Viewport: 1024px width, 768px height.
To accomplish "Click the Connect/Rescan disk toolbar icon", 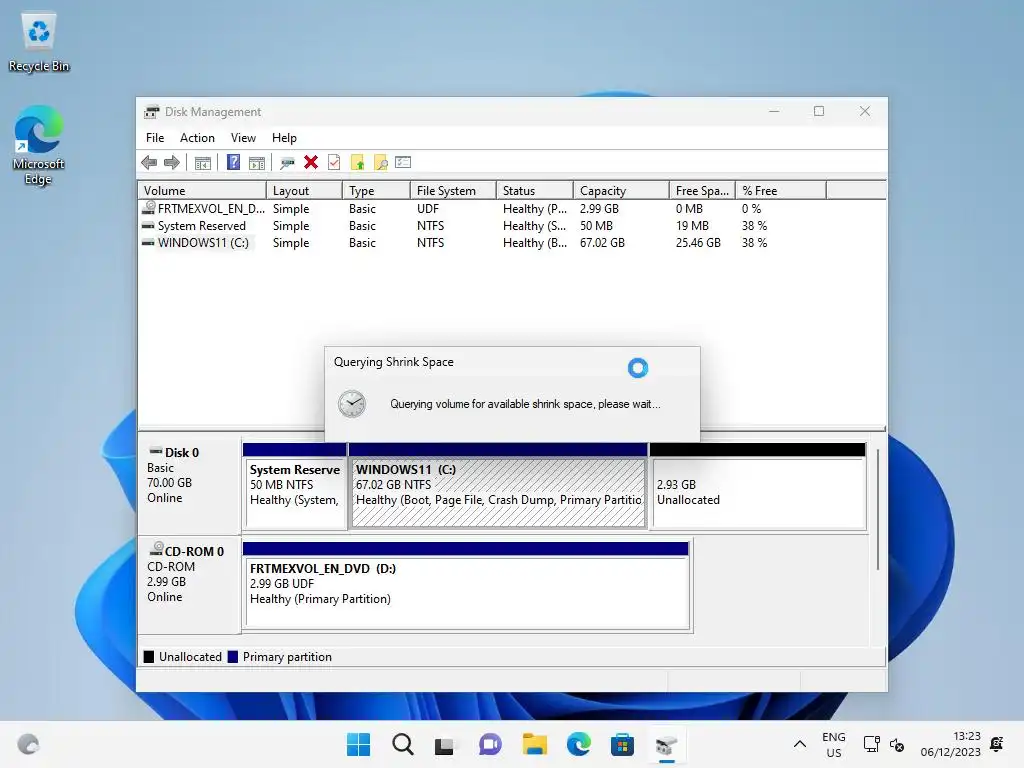I will point(287,163).
